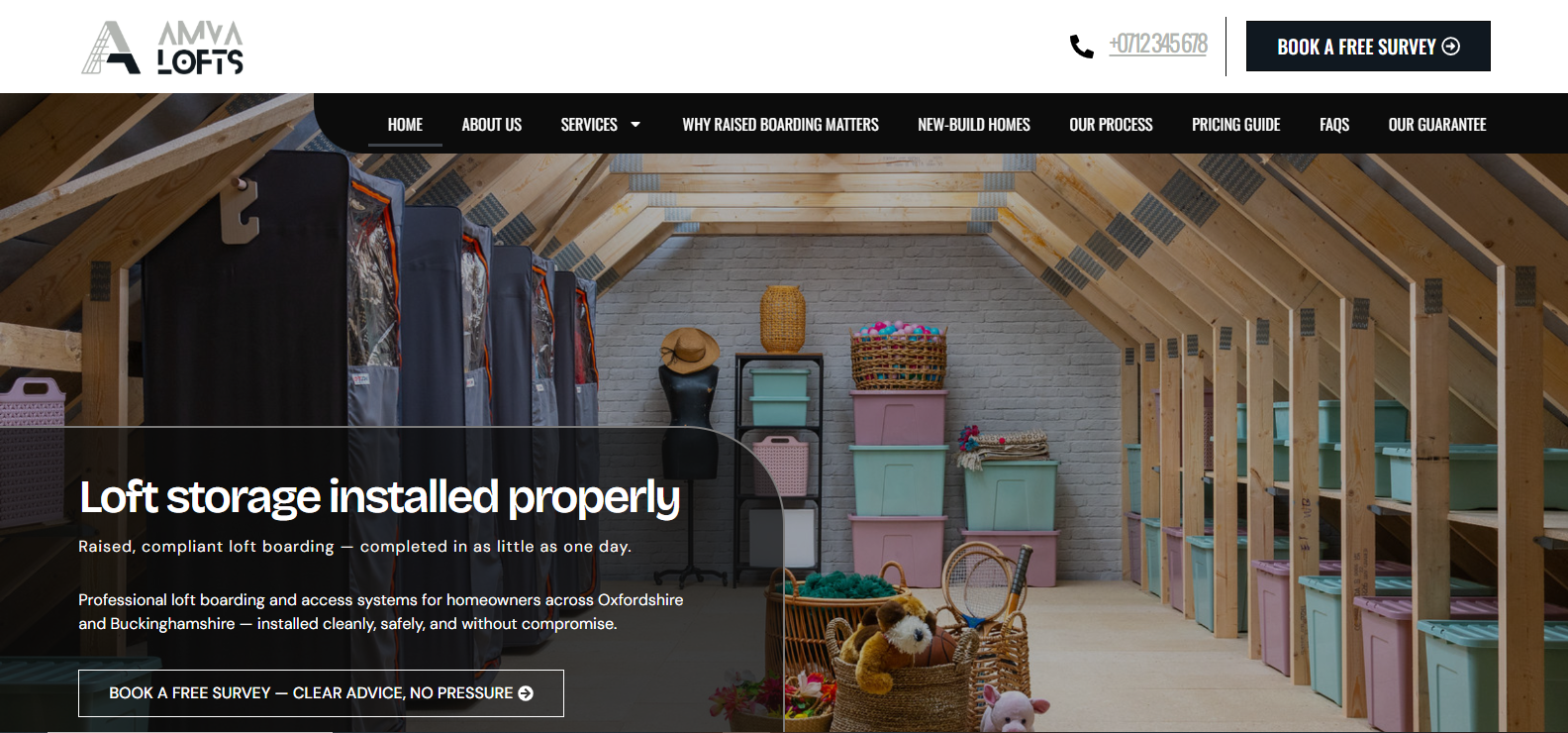Click the arrow icon in Book a Free Survey
Screen dimensions: 1568x733
(1451, 47)
